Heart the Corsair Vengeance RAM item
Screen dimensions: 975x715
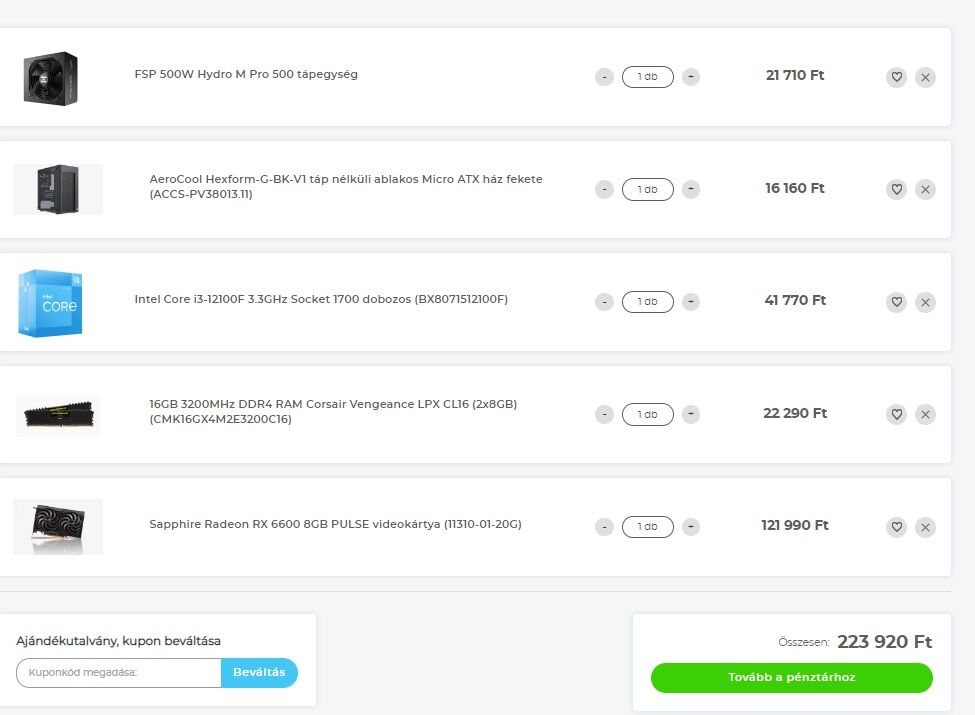[x=896, y=414]
